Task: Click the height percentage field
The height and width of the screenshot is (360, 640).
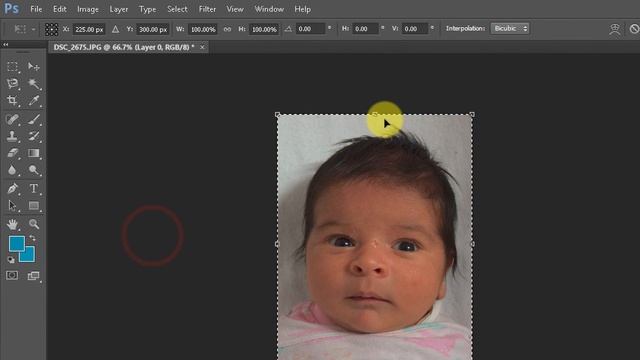Action: [264, 29]
